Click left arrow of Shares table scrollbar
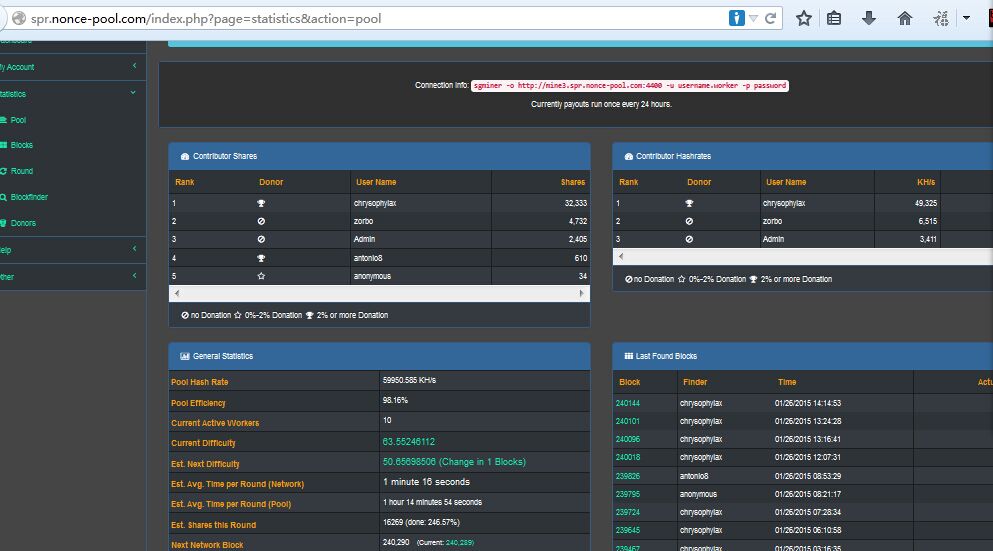 177,293
